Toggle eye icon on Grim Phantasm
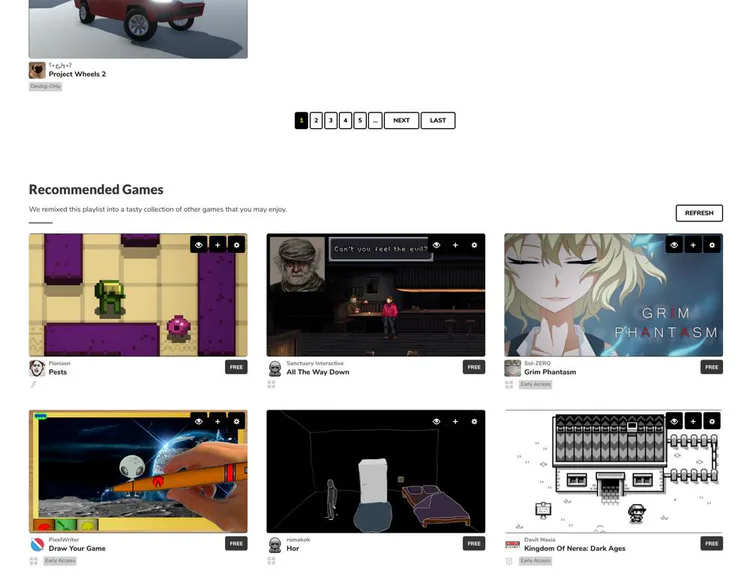This screenshot has width=750, height=580. 674,245
